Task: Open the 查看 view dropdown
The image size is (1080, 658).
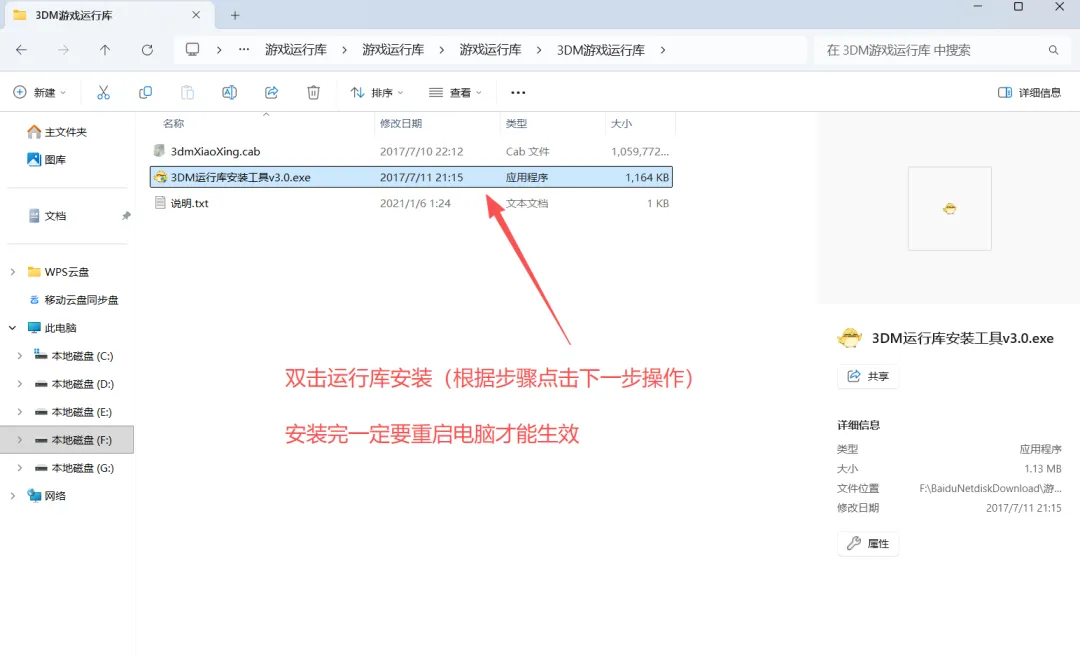Action: tap(455, 92)
